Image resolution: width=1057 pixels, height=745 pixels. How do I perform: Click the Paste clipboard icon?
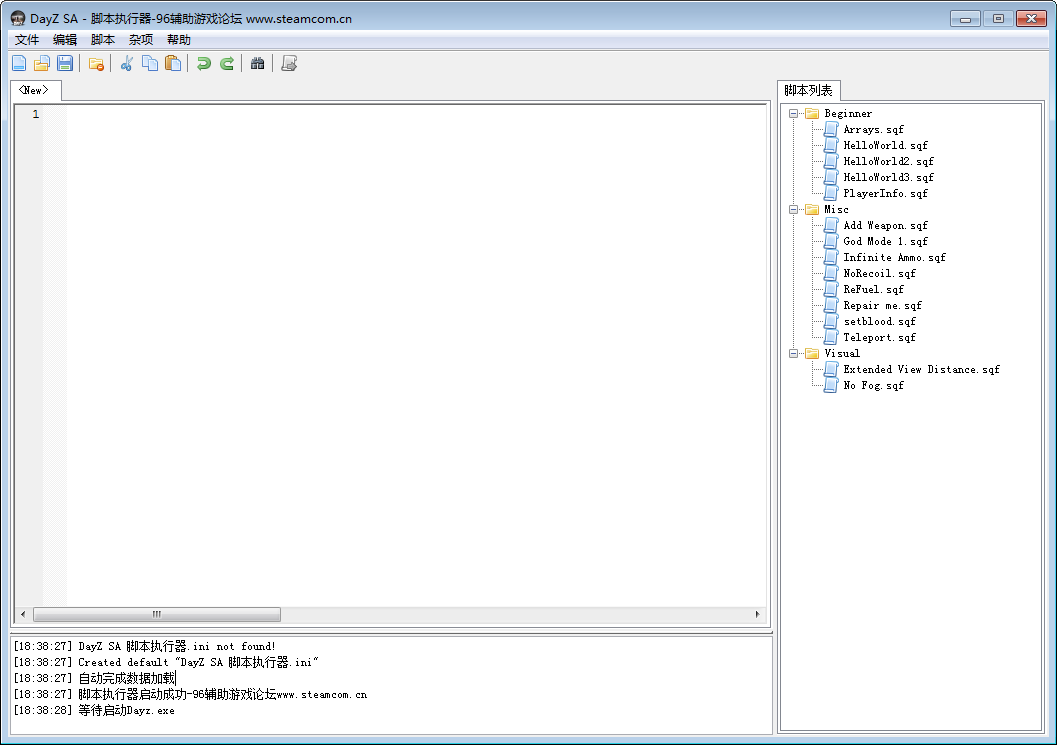[x=173, y=63]
